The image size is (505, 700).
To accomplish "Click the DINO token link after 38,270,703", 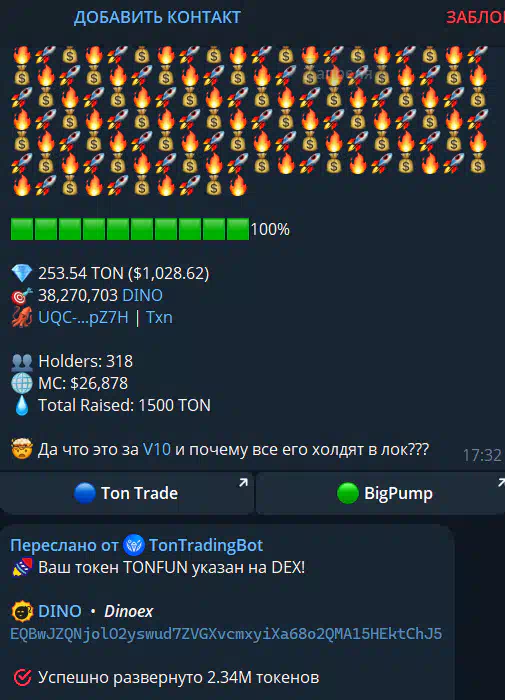I will [142, 296].
